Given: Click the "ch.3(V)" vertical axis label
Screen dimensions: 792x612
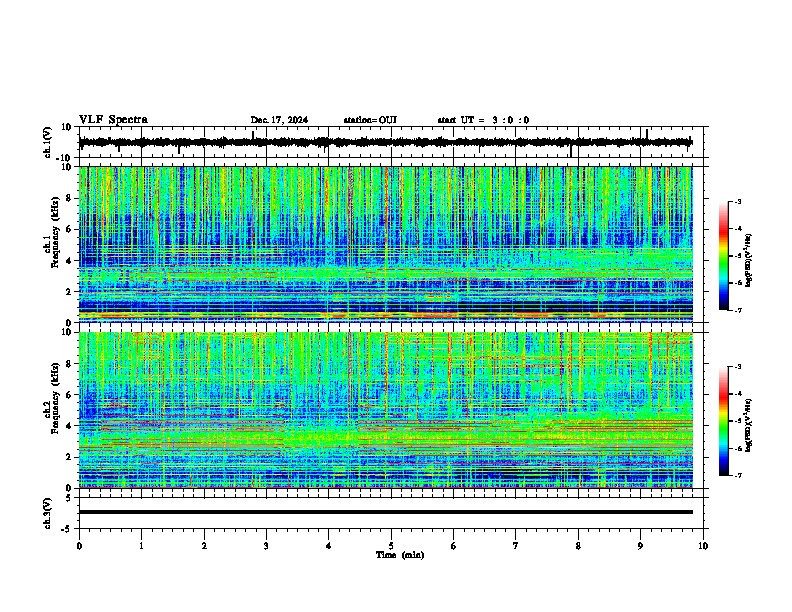Looking at the screenshot, I should tap(48, 514).
